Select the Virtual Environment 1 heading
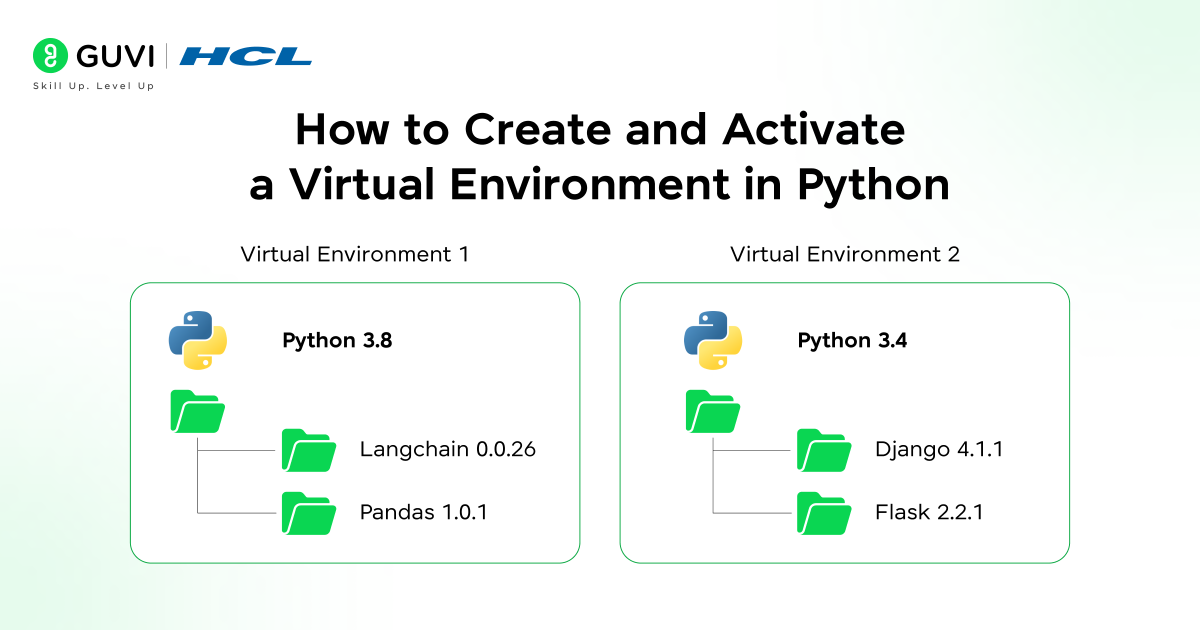The width and height of the screenshot is (1200, 630). pyautogui.click(x=356, y=254)
